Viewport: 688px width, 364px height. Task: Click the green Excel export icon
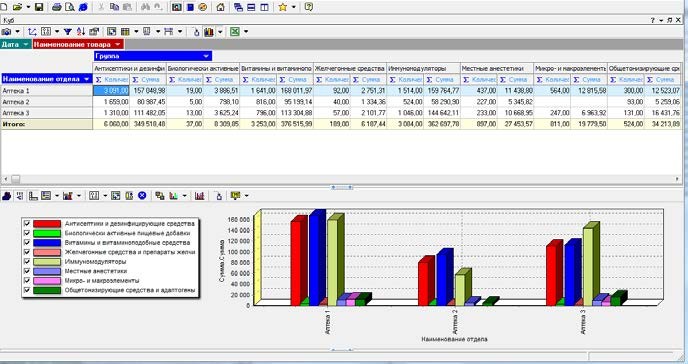[x=235, y=32]
